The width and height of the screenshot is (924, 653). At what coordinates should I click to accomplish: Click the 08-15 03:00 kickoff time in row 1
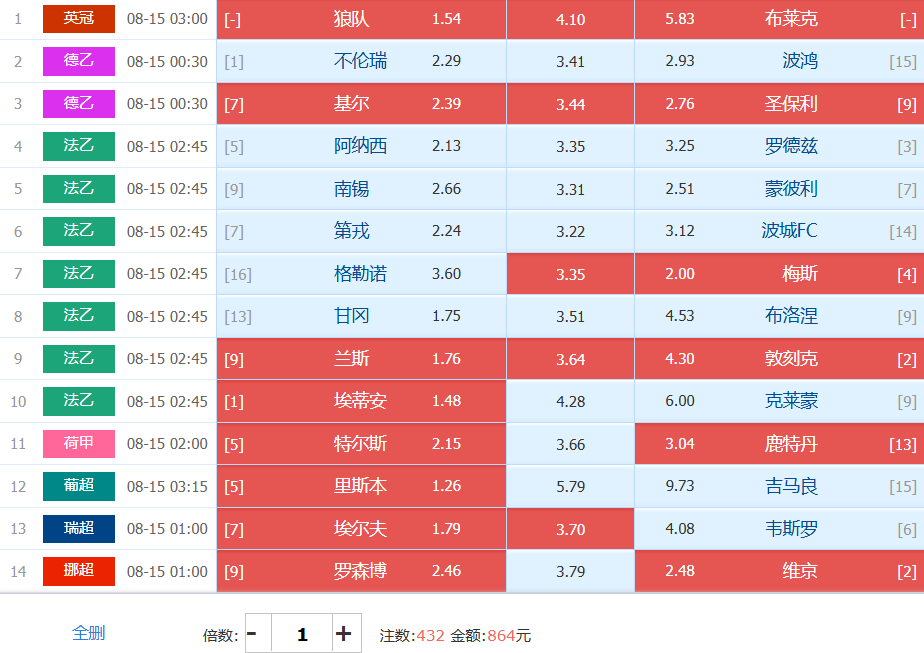[167, 19]
